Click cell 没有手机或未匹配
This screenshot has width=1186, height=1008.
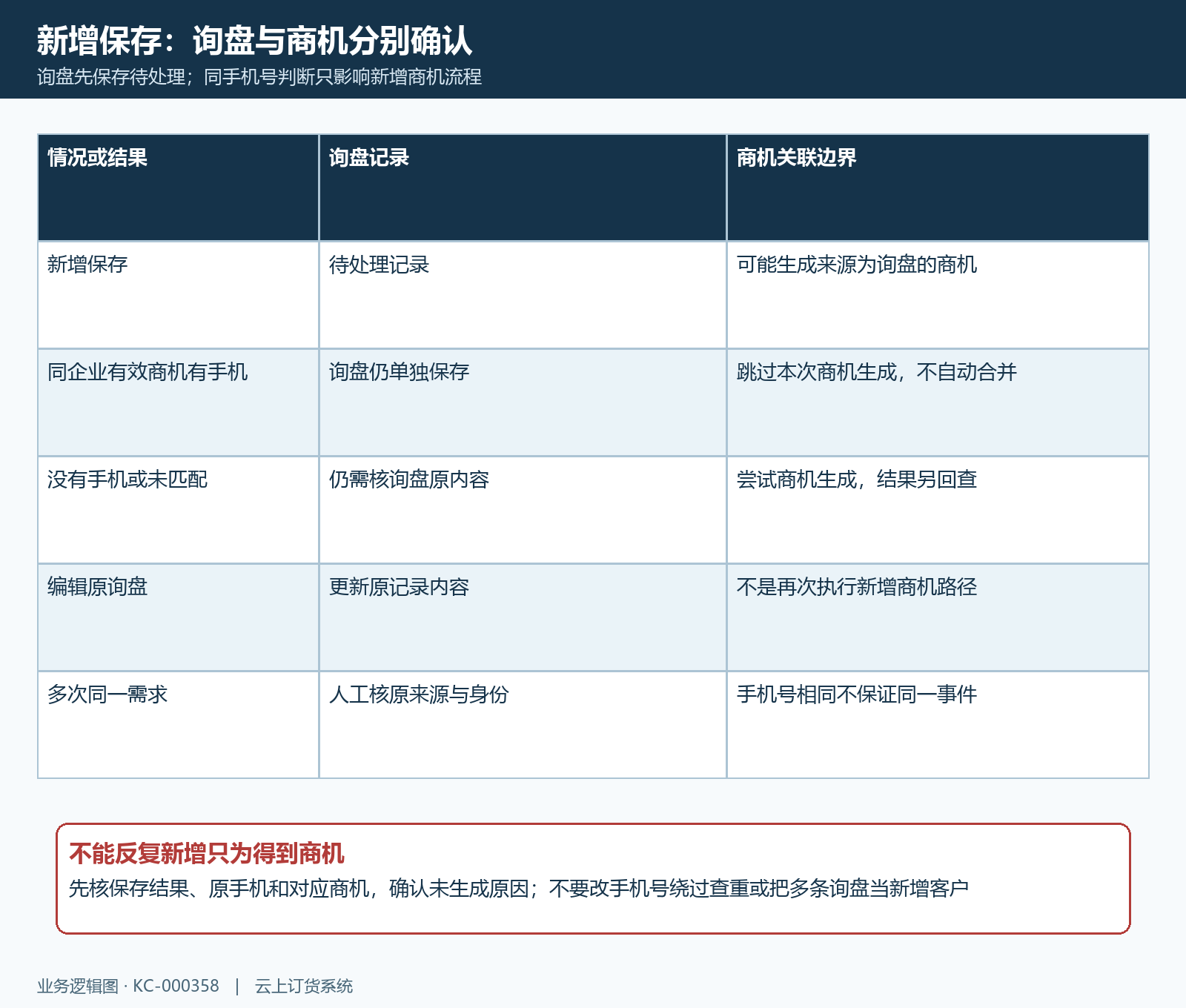178,510
